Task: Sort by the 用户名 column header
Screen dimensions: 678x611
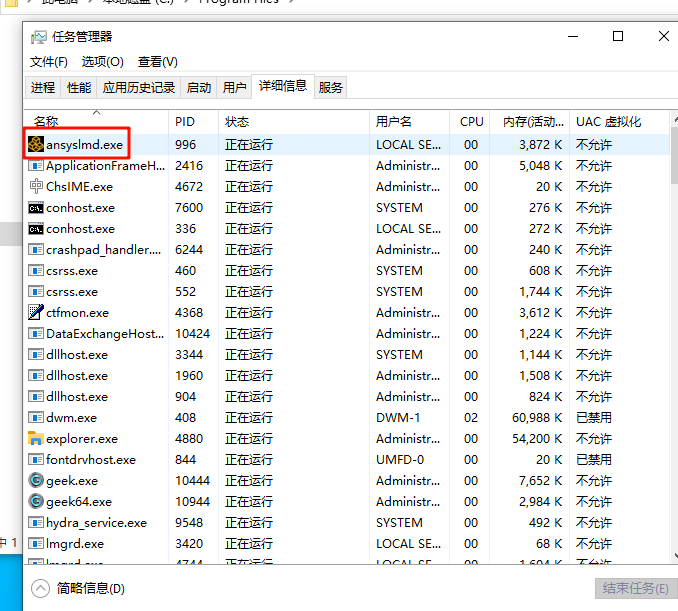Action: tap(409, 122)
